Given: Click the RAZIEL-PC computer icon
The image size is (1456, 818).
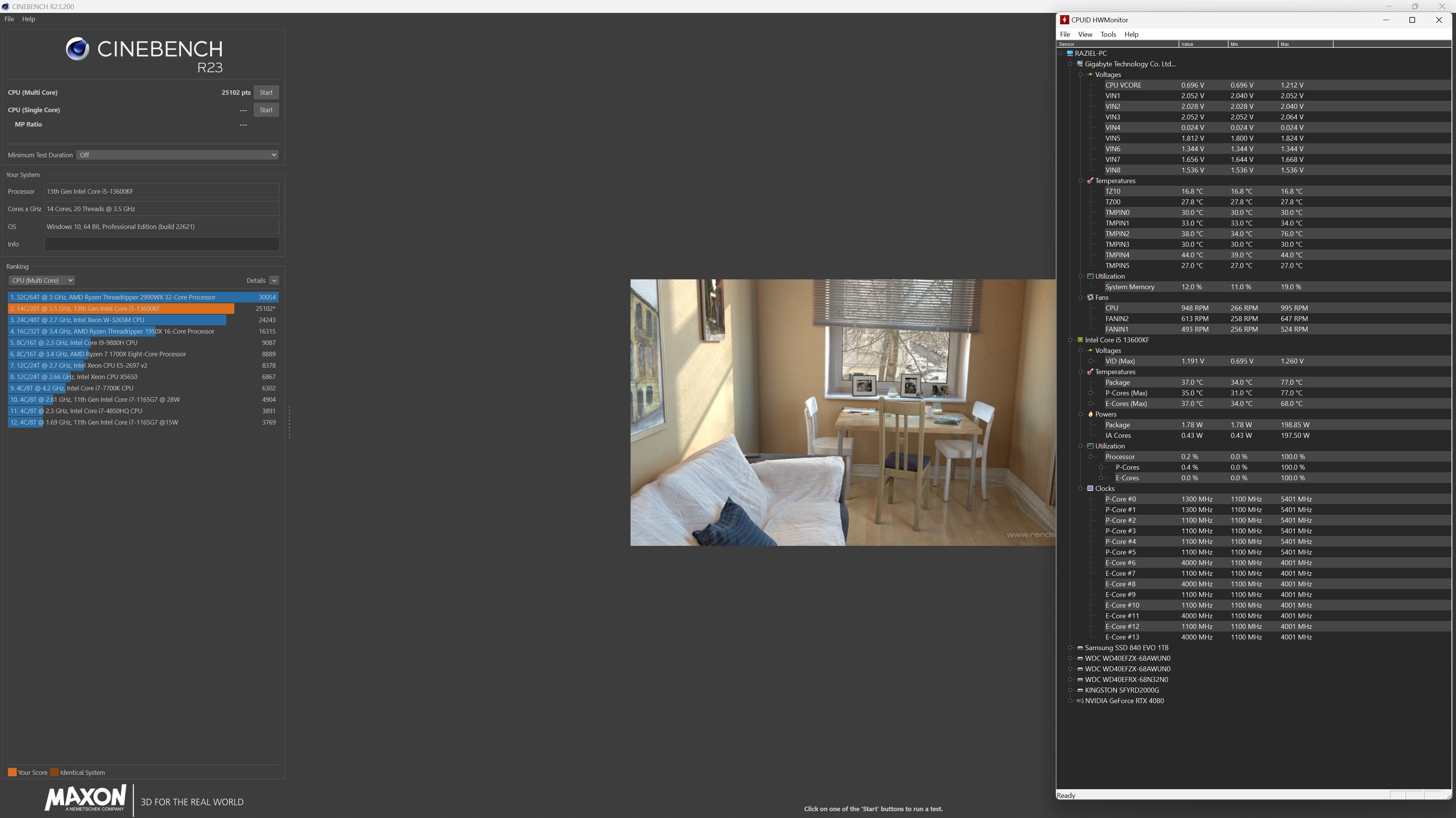Looking at the screenshot, I should [1069, 53].
